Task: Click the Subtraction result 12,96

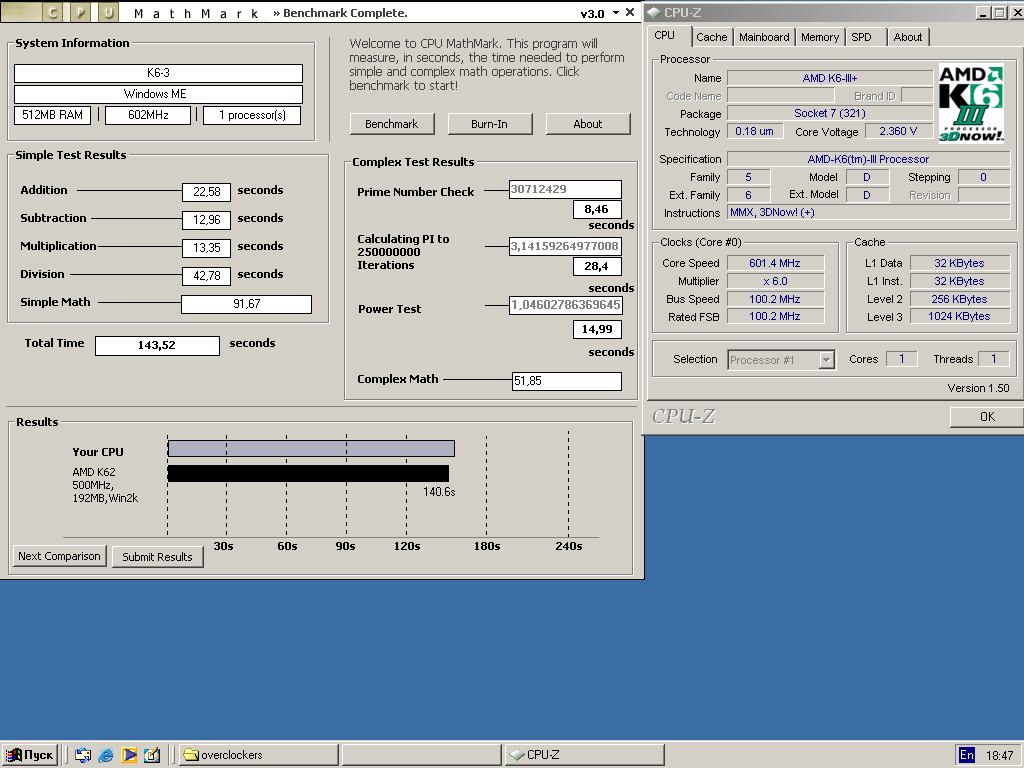Action: click(x=206, y=220)
